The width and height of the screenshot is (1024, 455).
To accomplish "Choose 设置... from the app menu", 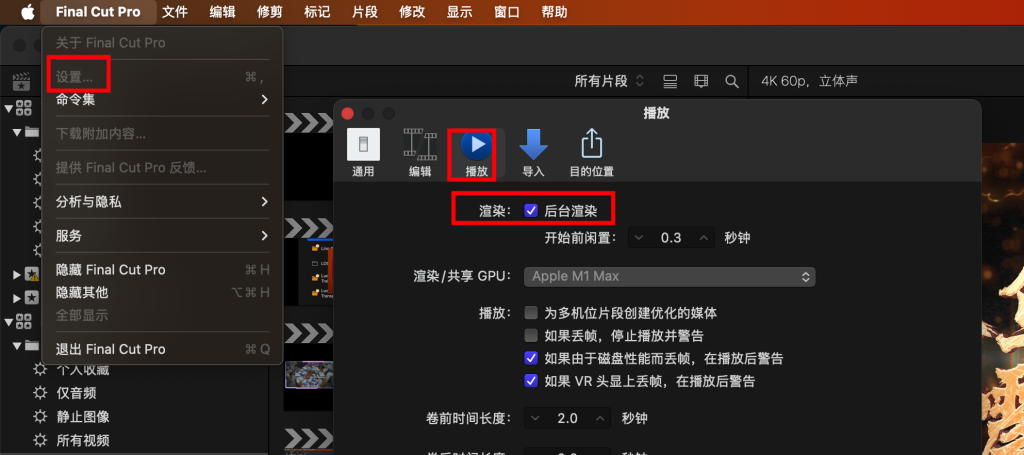I will coord(162,77).
